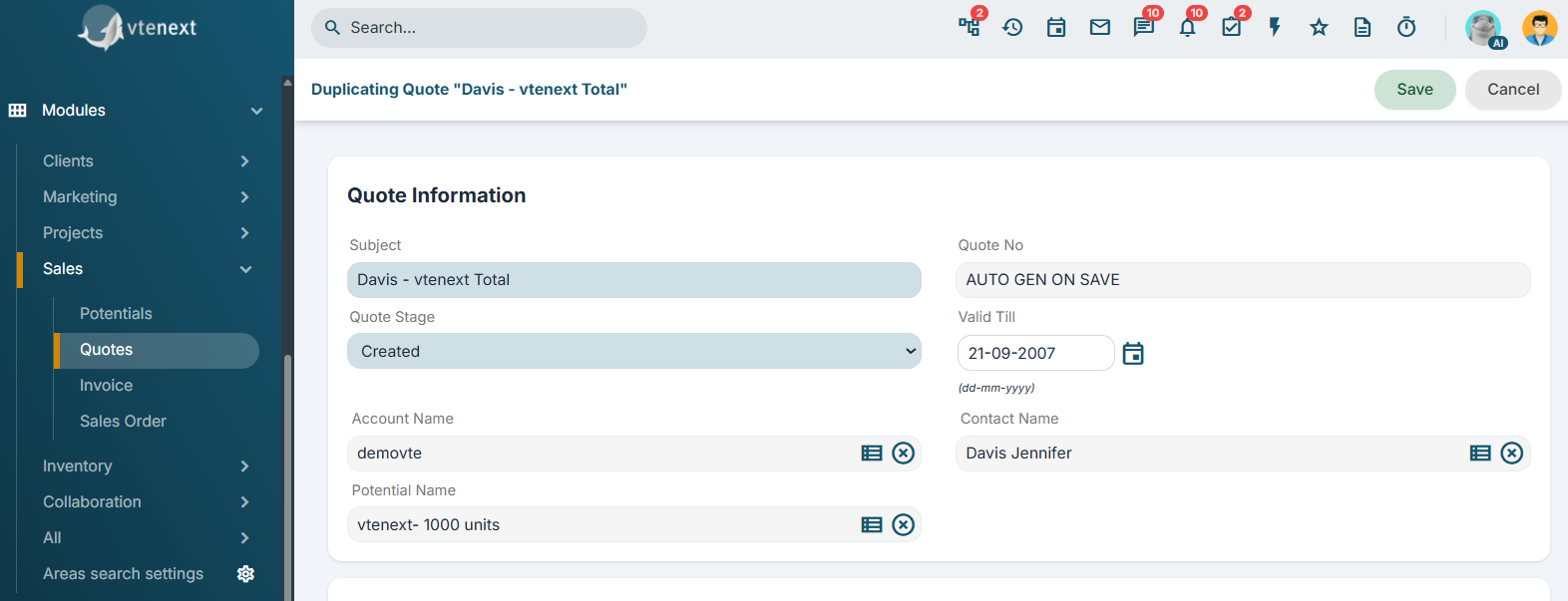
Task: Open the lightning bolt quick actions icon
Action: click(x=1275, y=28)
